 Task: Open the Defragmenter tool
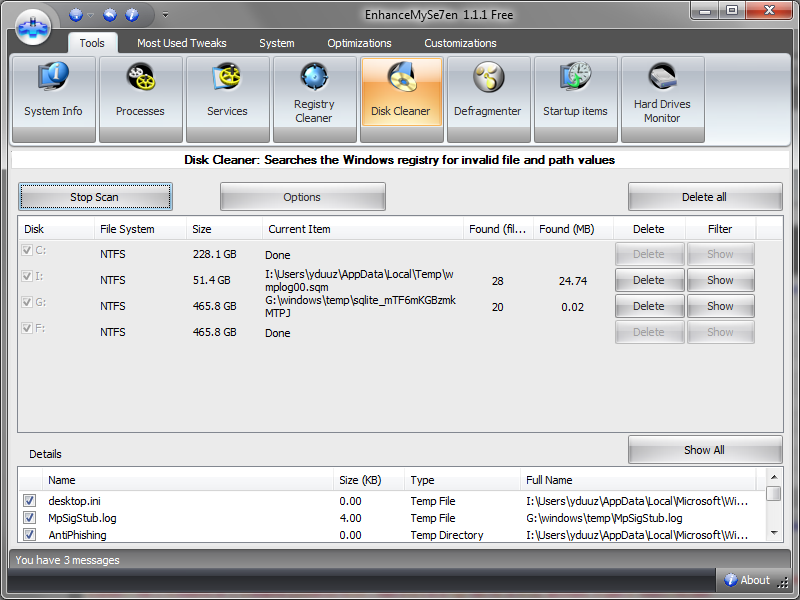488,99
